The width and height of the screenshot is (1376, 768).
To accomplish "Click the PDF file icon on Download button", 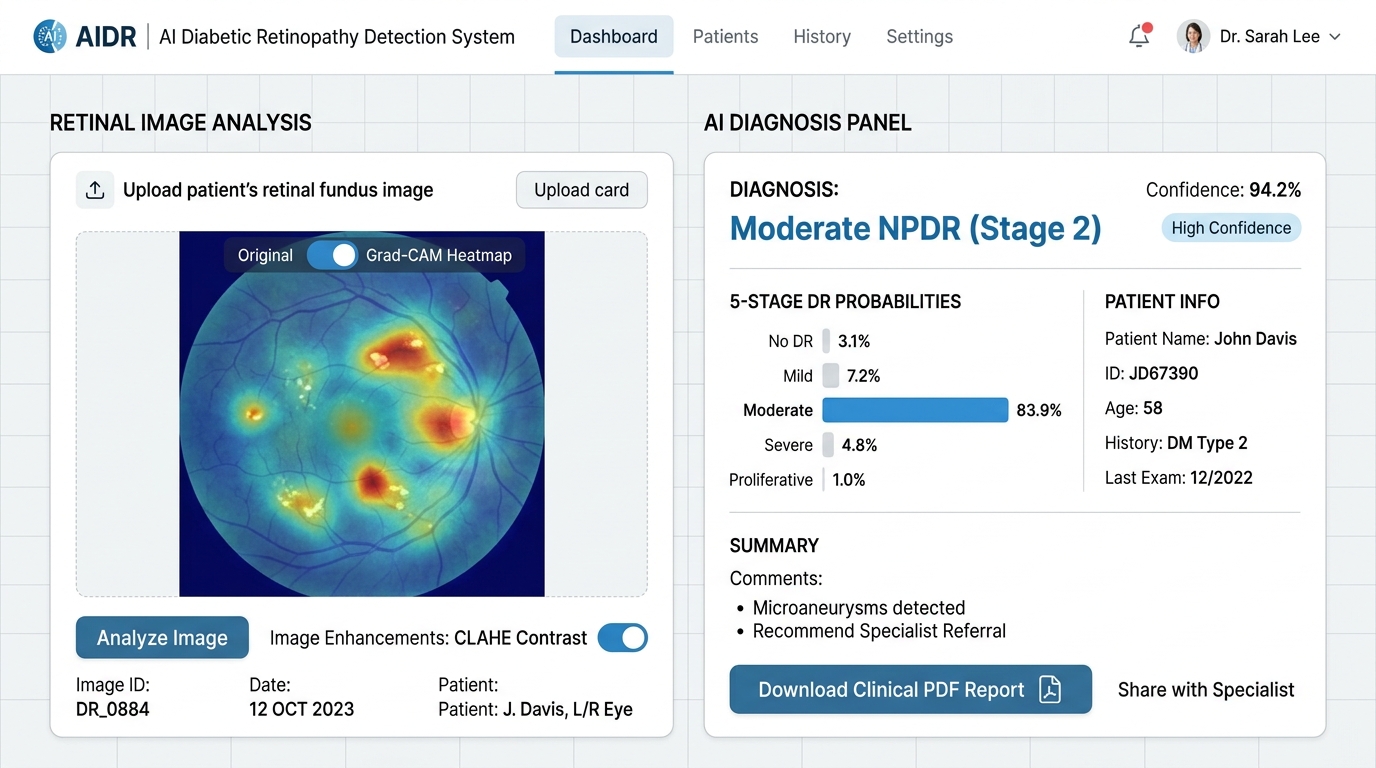I will pos(1049,690).
